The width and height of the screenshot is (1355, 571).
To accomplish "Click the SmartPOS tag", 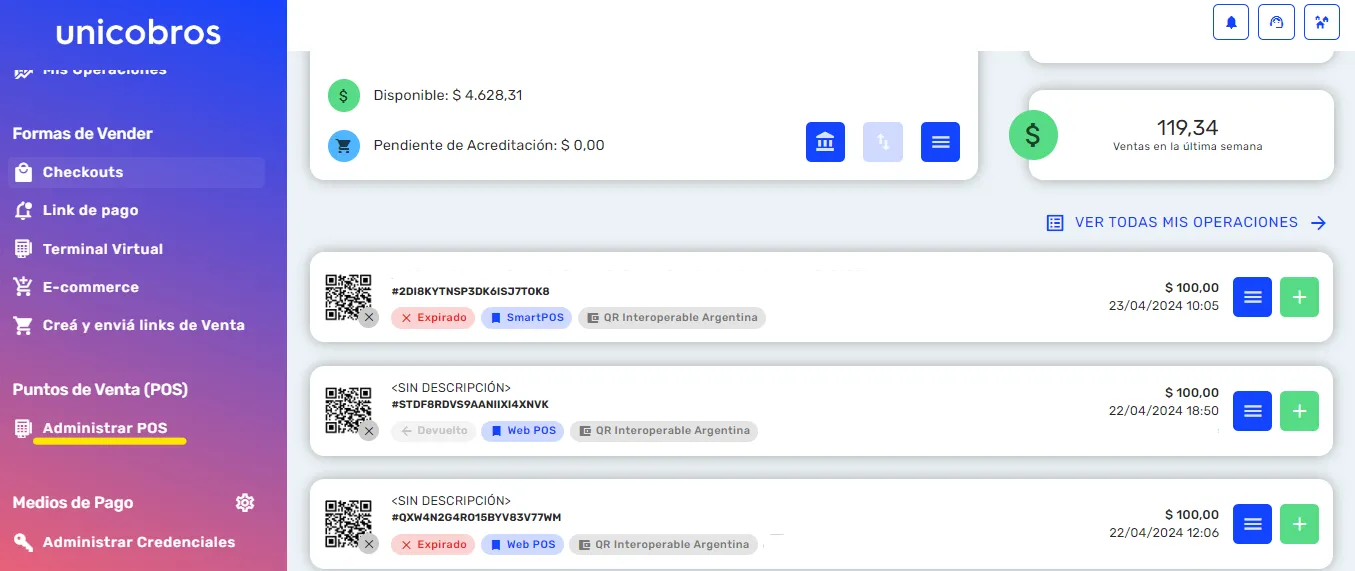I will coord(527,318).
